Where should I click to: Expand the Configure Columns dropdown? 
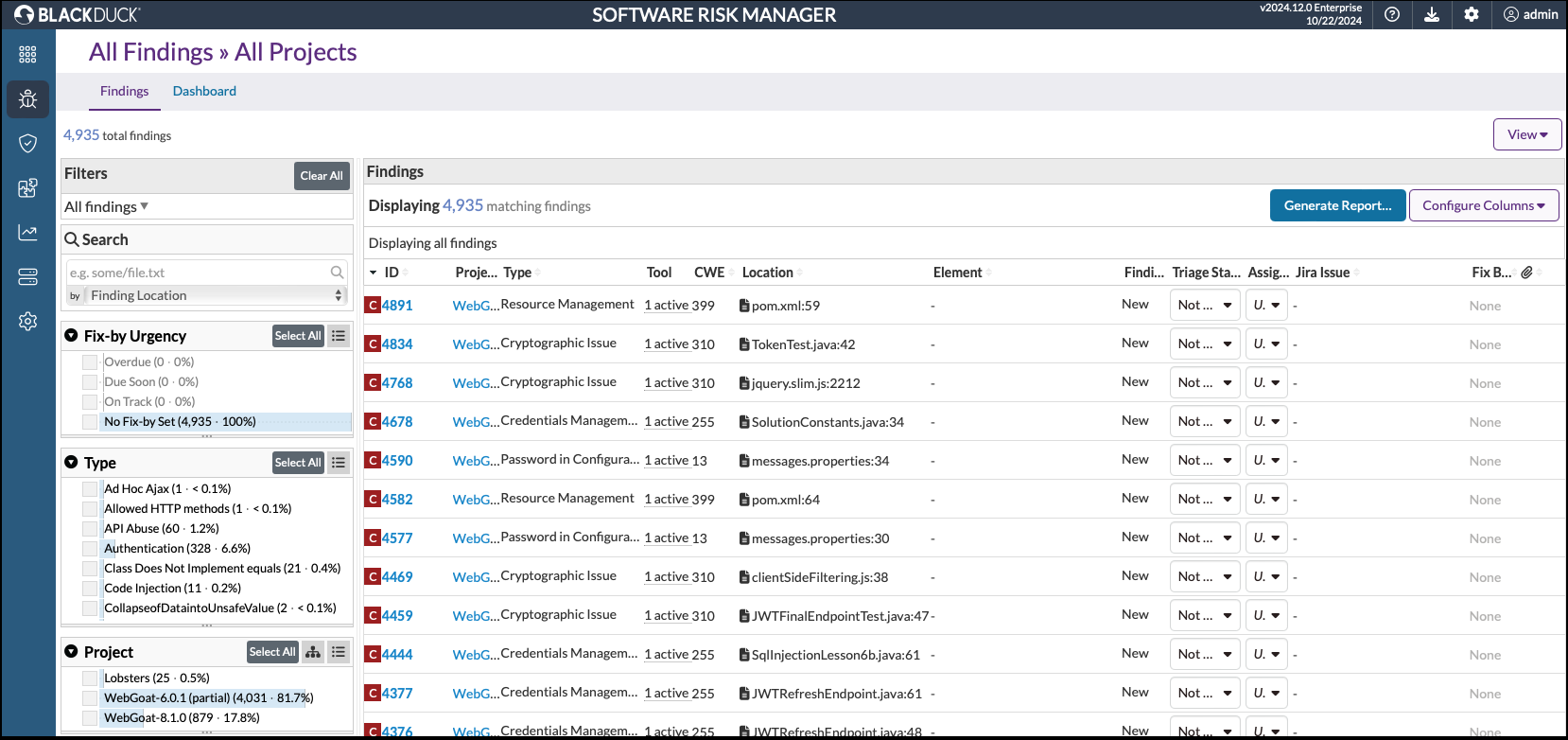click(x=1483, y=205)
